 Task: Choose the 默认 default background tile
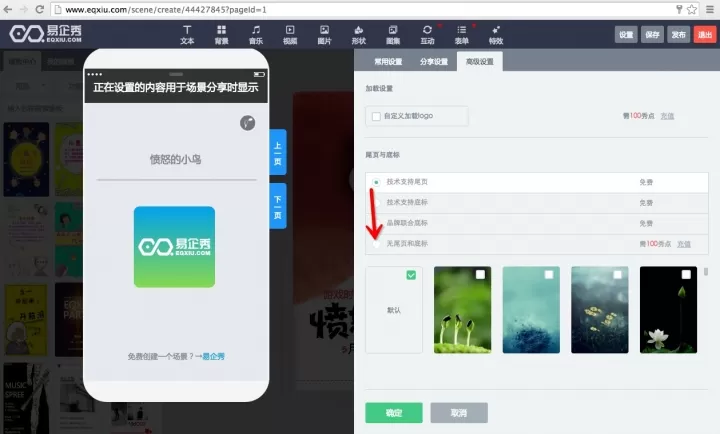394,310
